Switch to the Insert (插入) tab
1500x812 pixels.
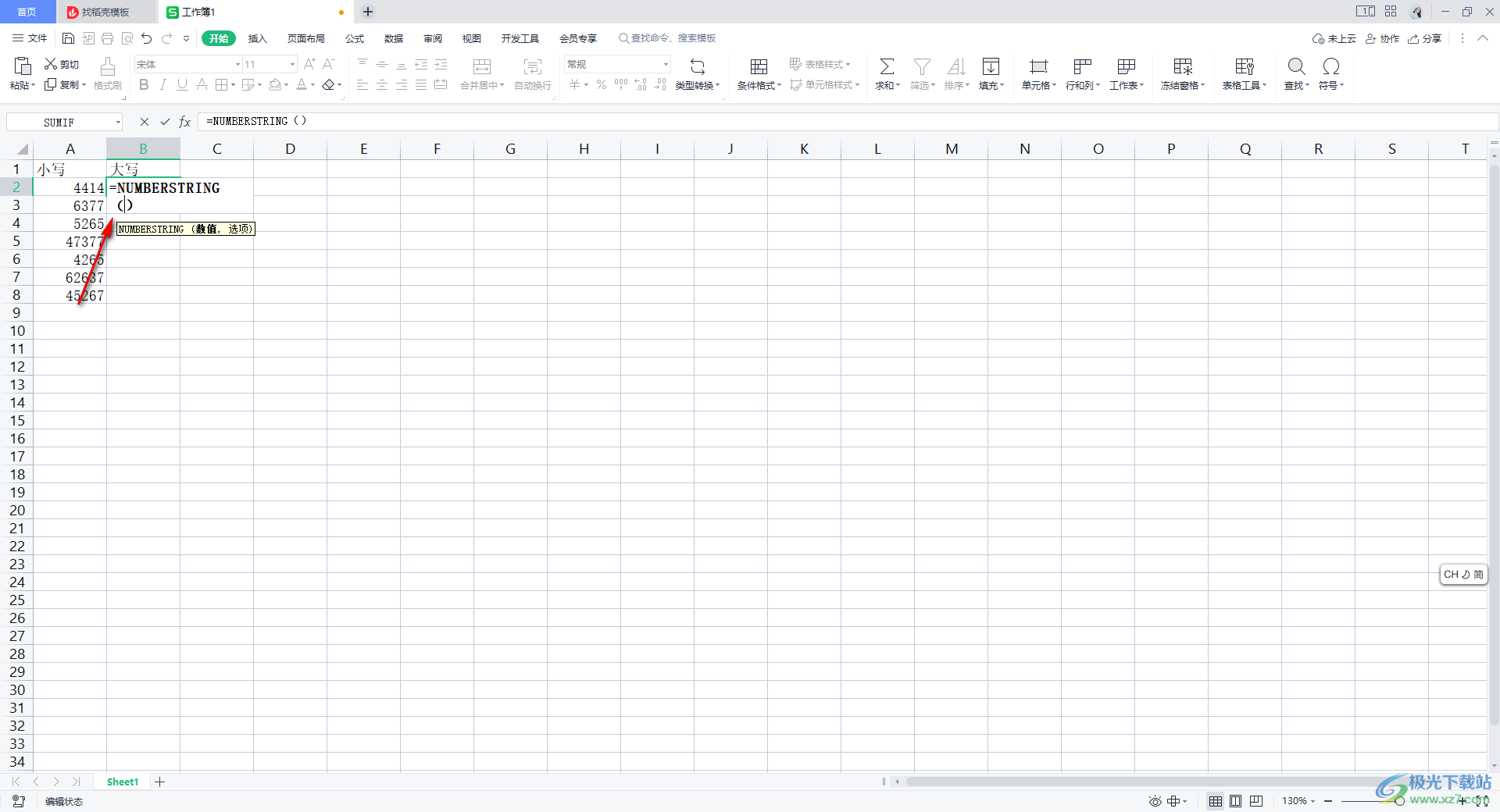point(257,38)
